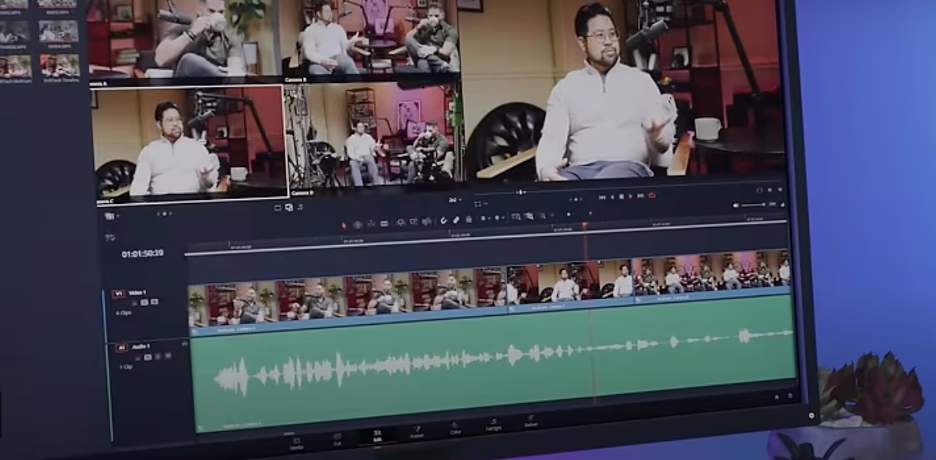Click the Play Reverse button
This screenshot has width=936, height=460.
(612, 197)
